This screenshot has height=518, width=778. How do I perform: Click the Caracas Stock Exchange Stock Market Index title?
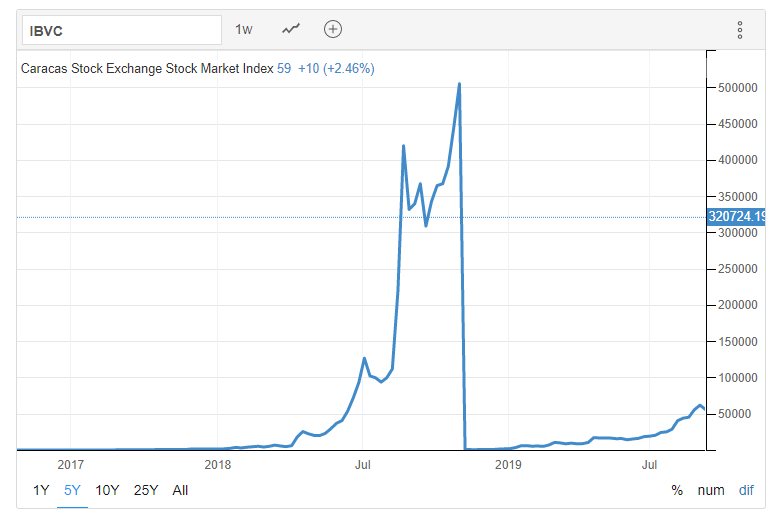coord(147,68)
